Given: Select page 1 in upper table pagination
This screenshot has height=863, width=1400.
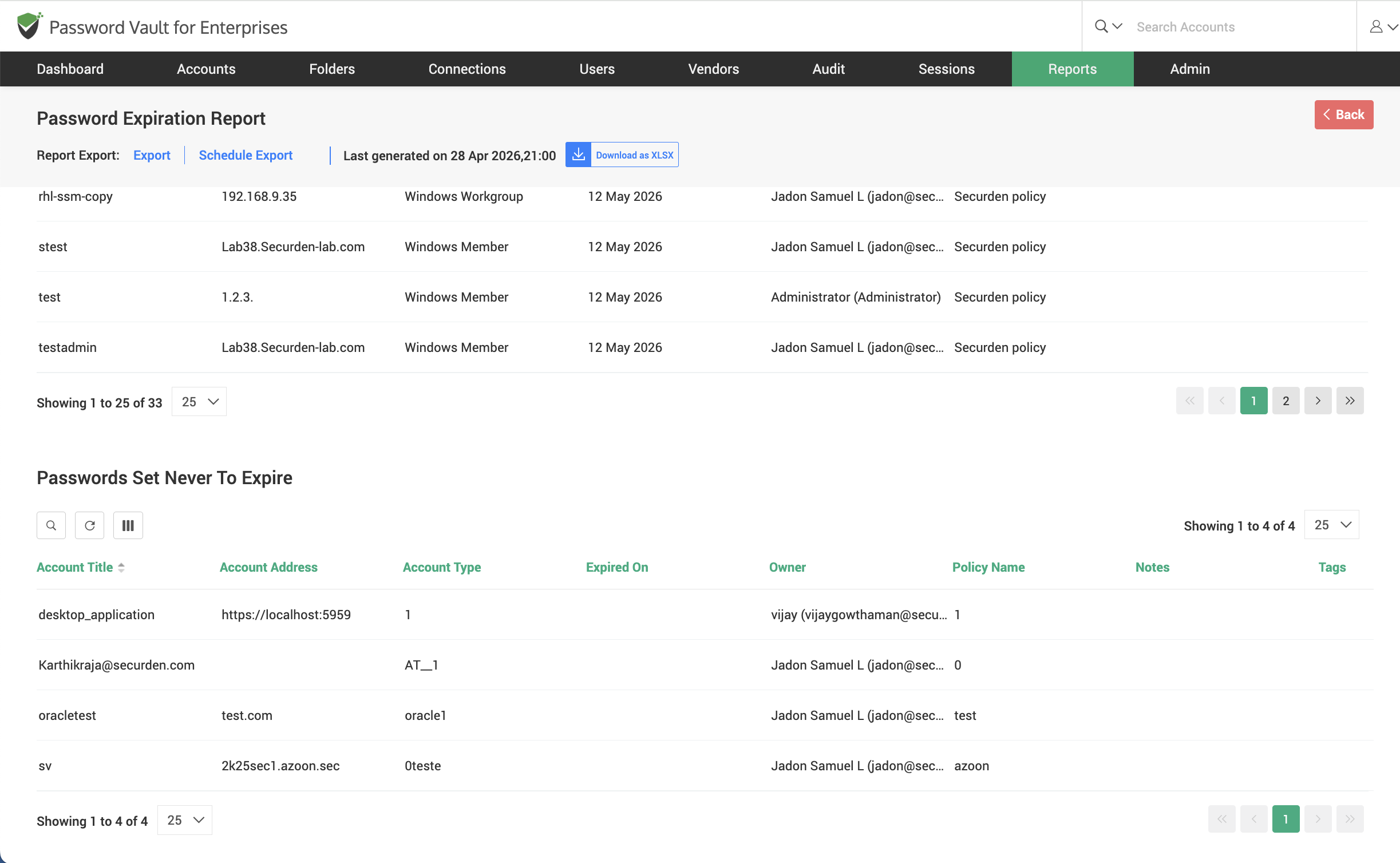Looking at the screenshot, I should coord(1254,401).
